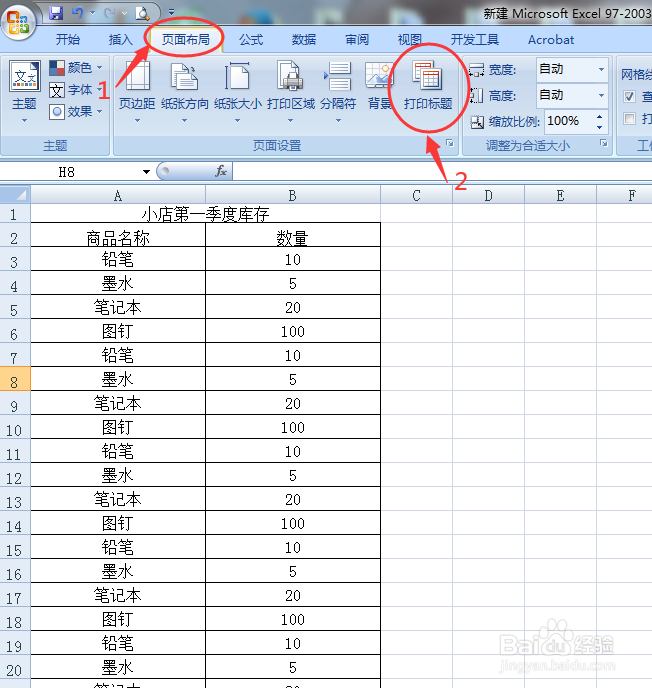Viewport: 652px width, 688px height.
Task: Select row 15 header
Action: point(14,547)
